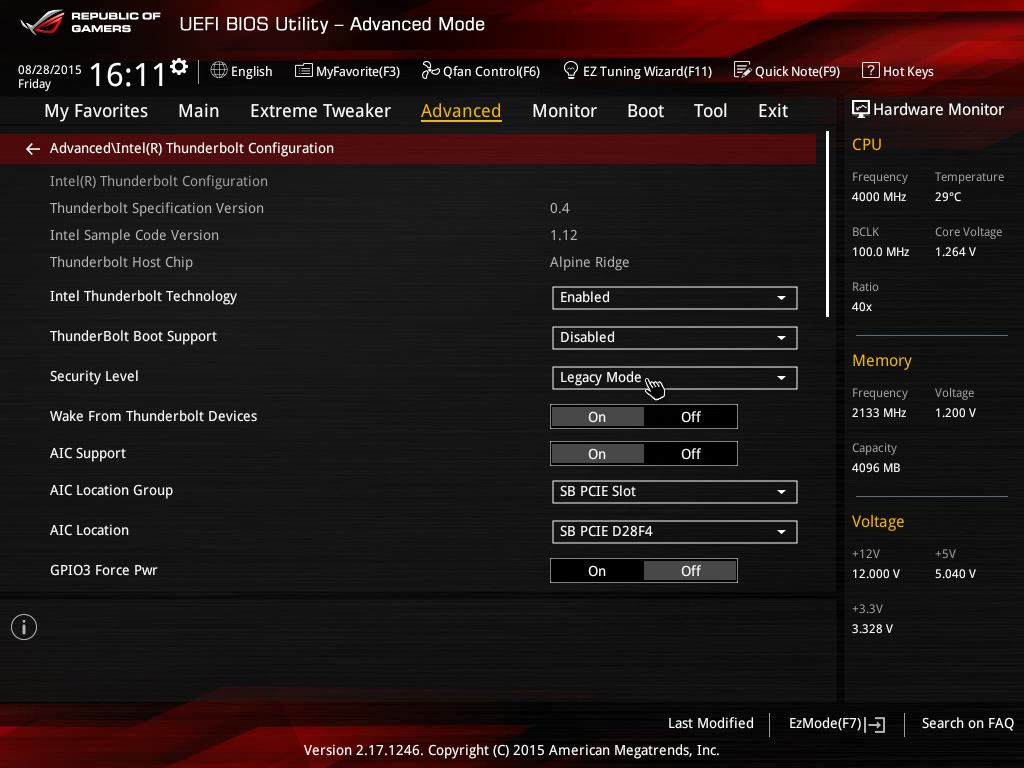Image resolution: width=1024 pixels, height=768 pixels.
Task: Click the MyFavorite list icon
Action: point(304,71)
